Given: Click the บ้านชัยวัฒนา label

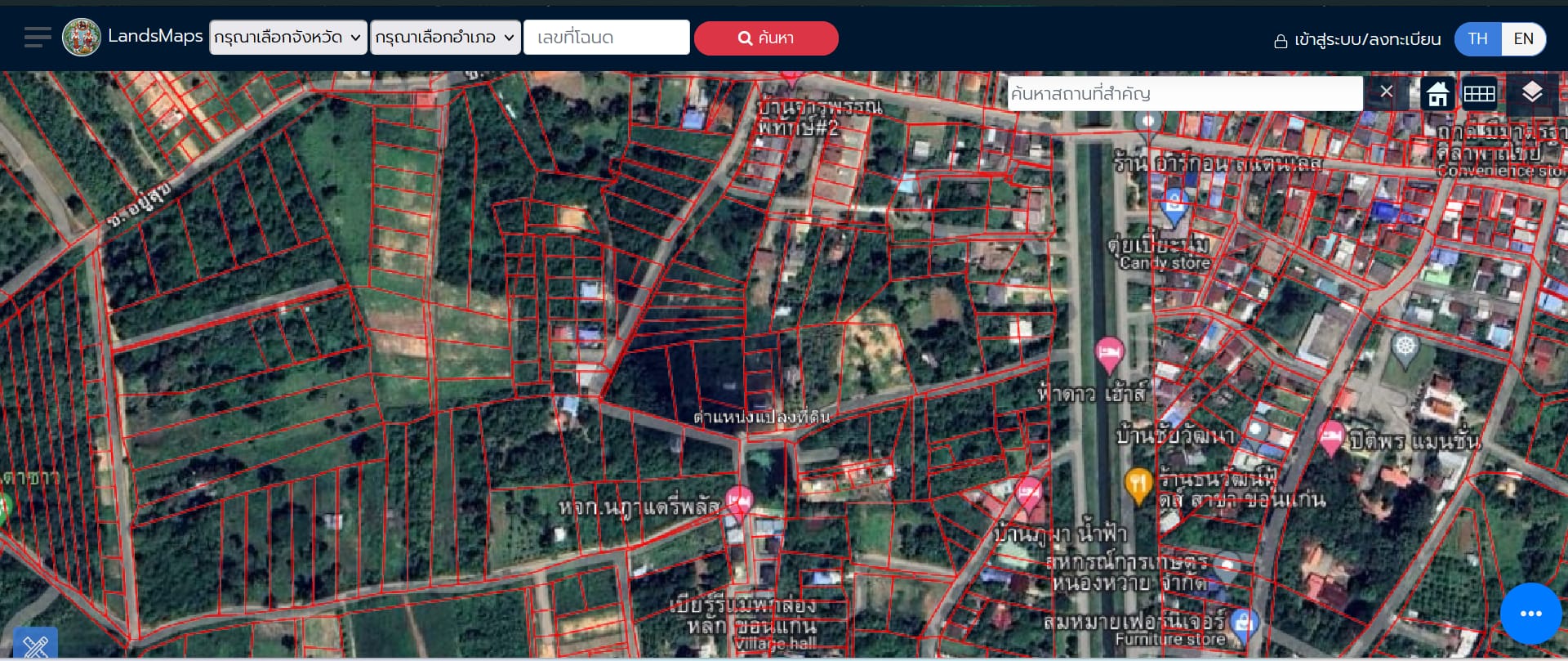Looking at the screenshot, I should 1175,435.
